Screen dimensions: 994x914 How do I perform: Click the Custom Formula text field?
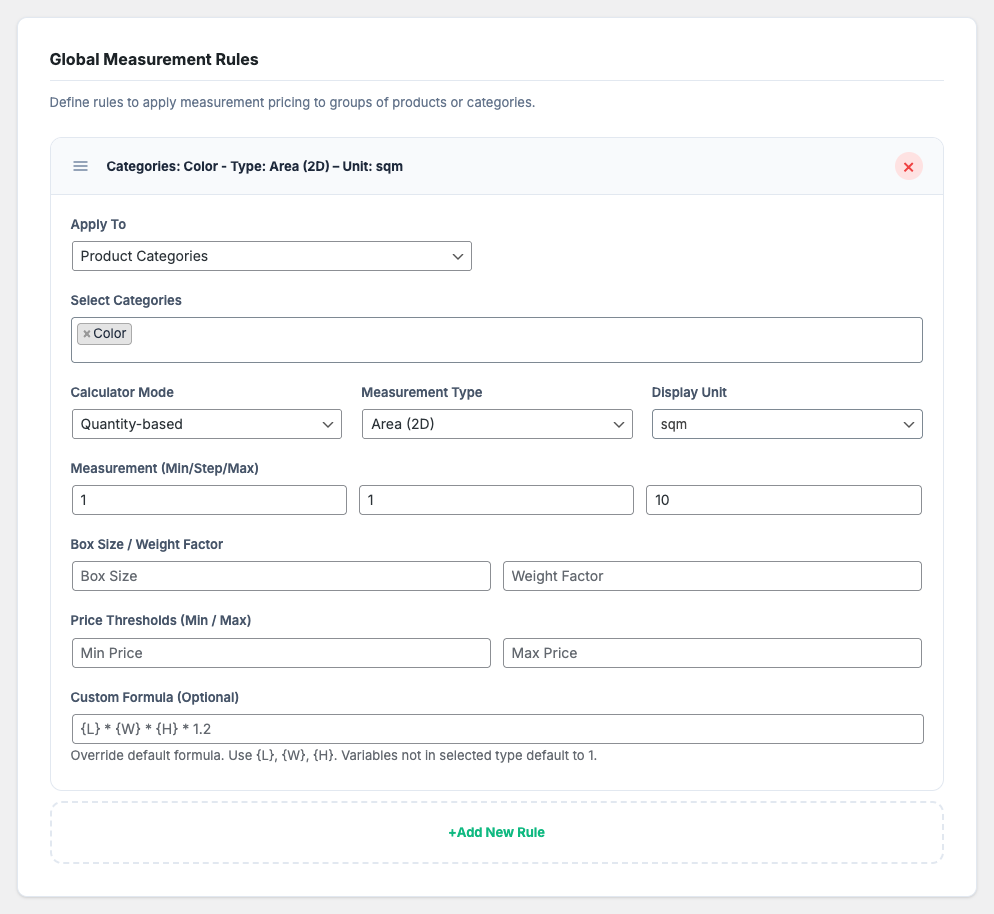(497, 729)
